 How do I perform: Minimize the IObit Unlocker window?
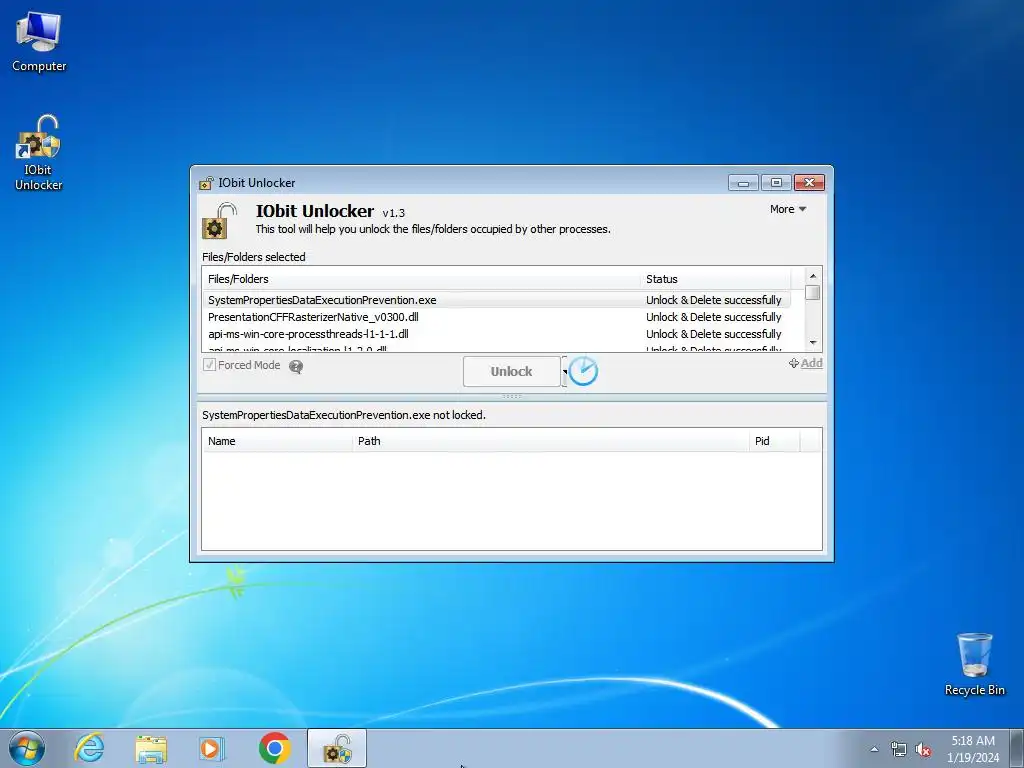coord(743,183)
